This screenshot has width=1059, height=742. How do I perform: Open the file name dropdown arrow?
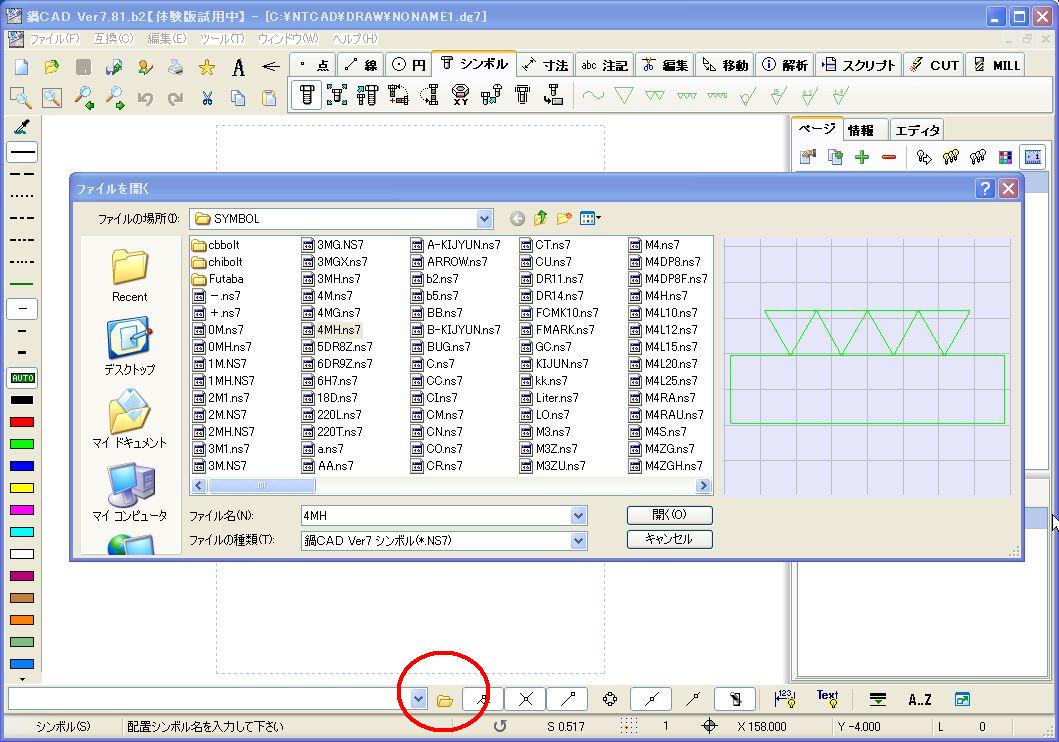click(x=578, y=516)
